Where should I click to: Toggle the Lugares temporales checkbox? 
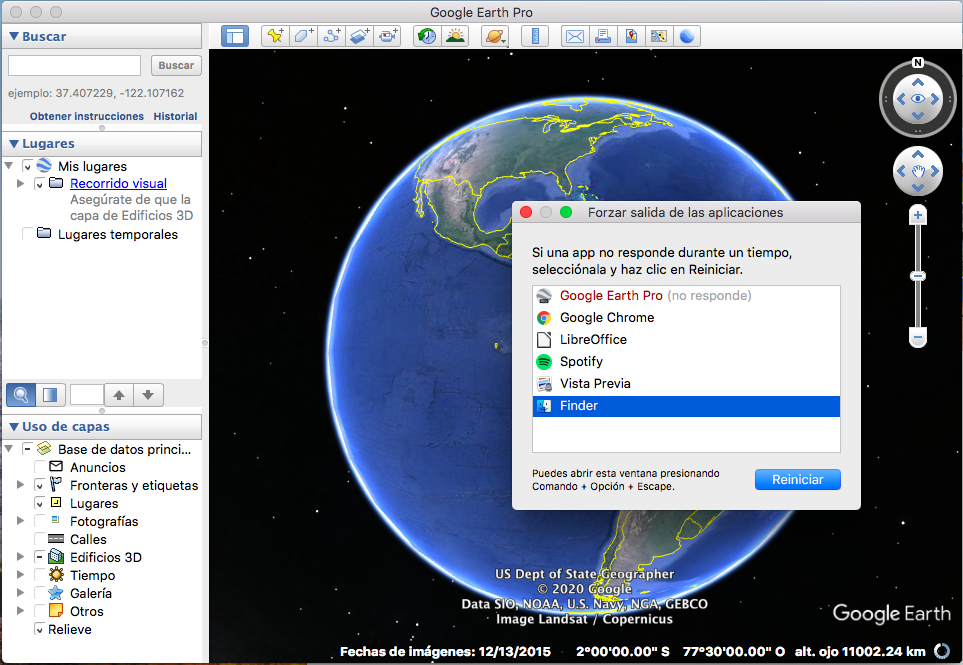tap(27, 235)
